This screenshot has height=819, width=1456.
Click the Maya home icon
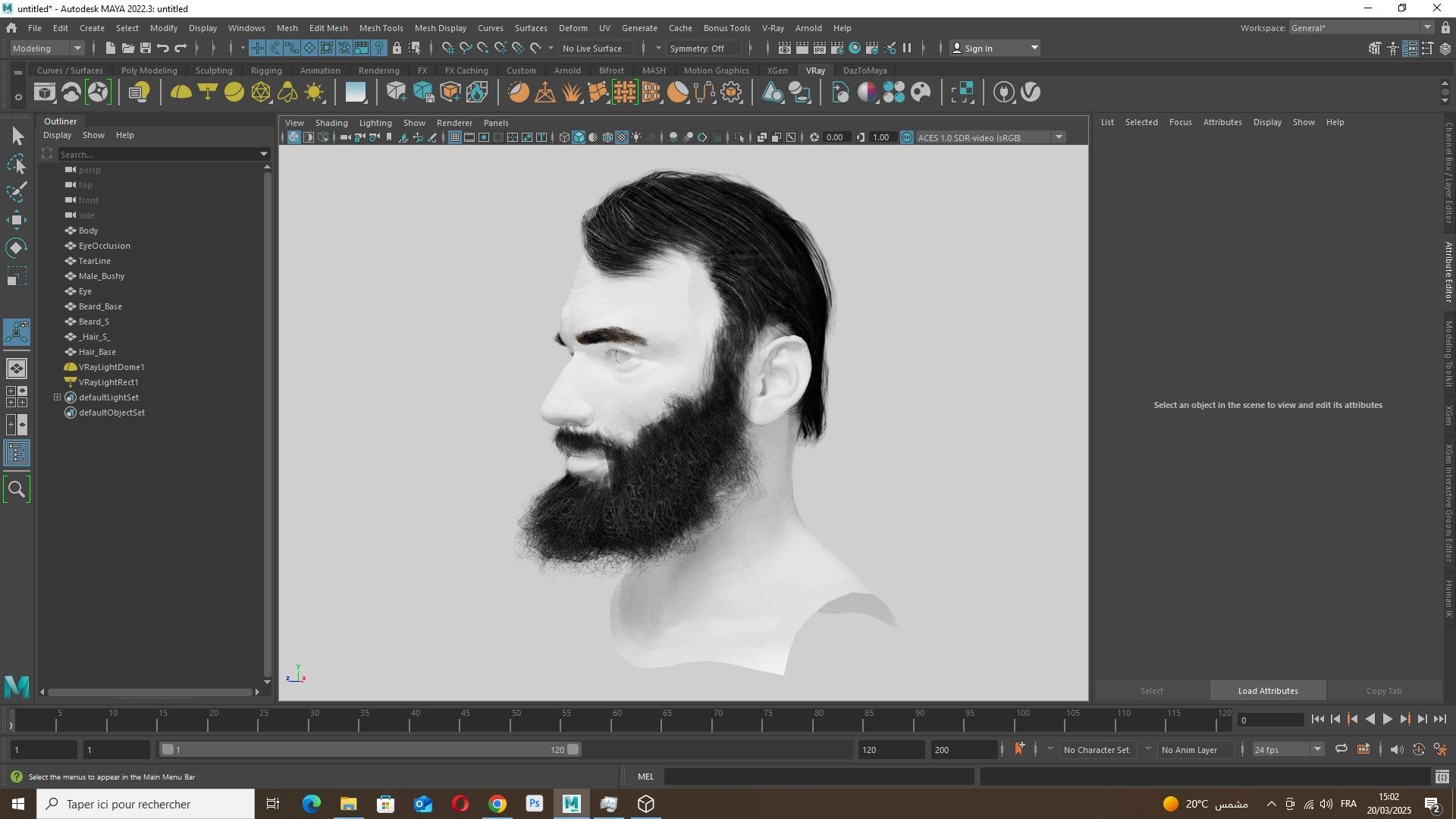[x=11, y=28]
